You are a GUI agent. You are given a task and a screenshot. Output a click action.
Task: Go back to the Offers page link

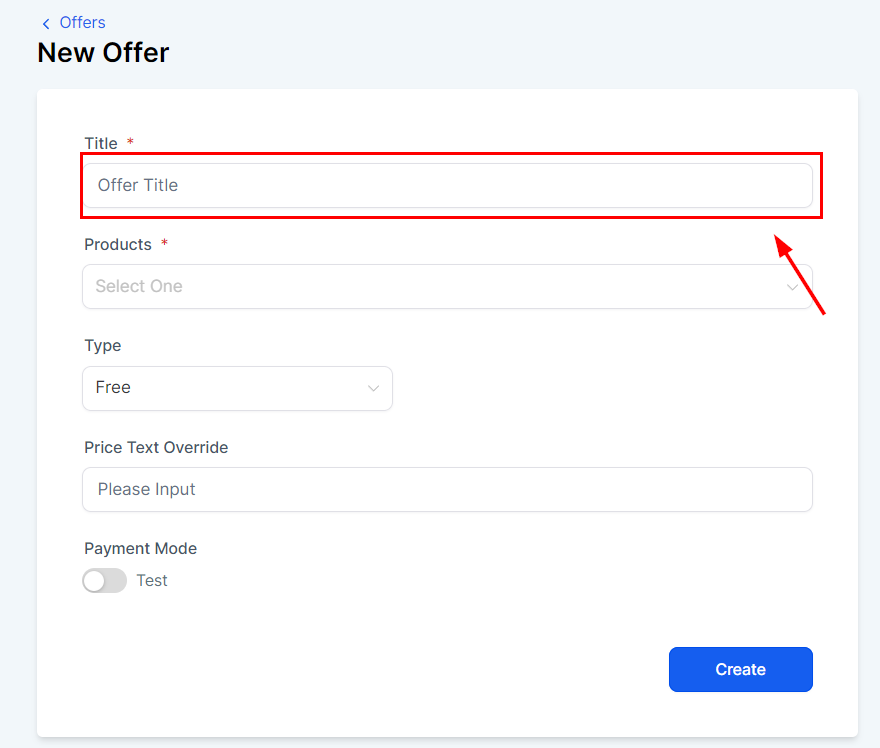(x=82, y=22)
